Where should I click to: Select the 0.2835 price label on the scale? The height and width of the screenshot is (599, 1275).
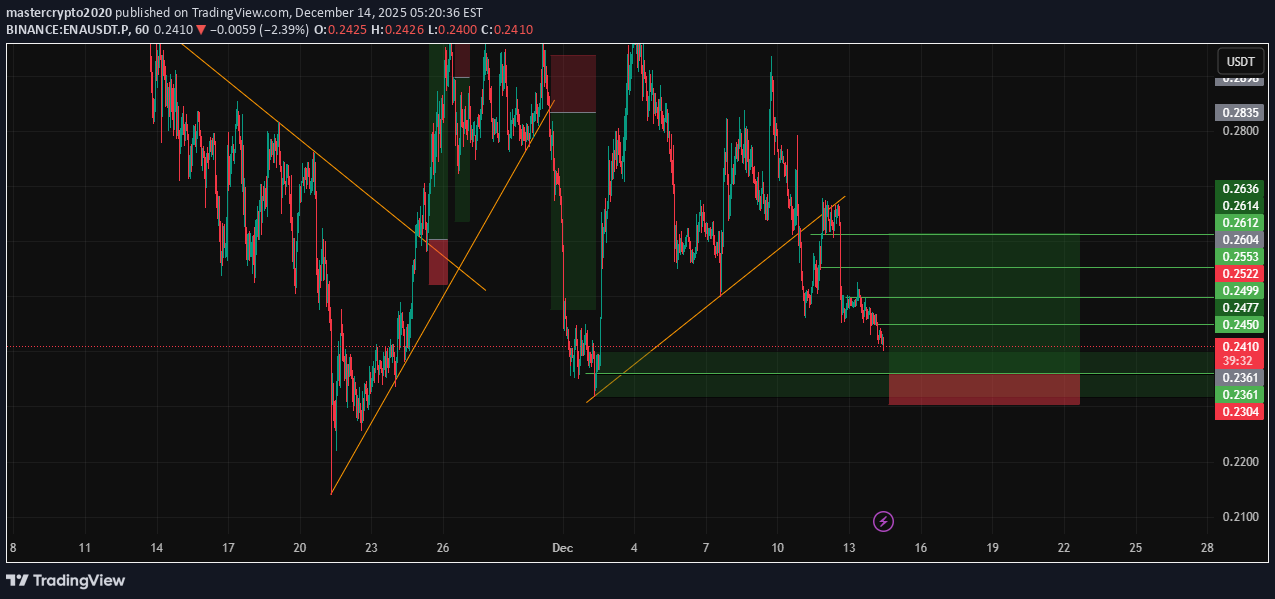[x=1239, y=112]
